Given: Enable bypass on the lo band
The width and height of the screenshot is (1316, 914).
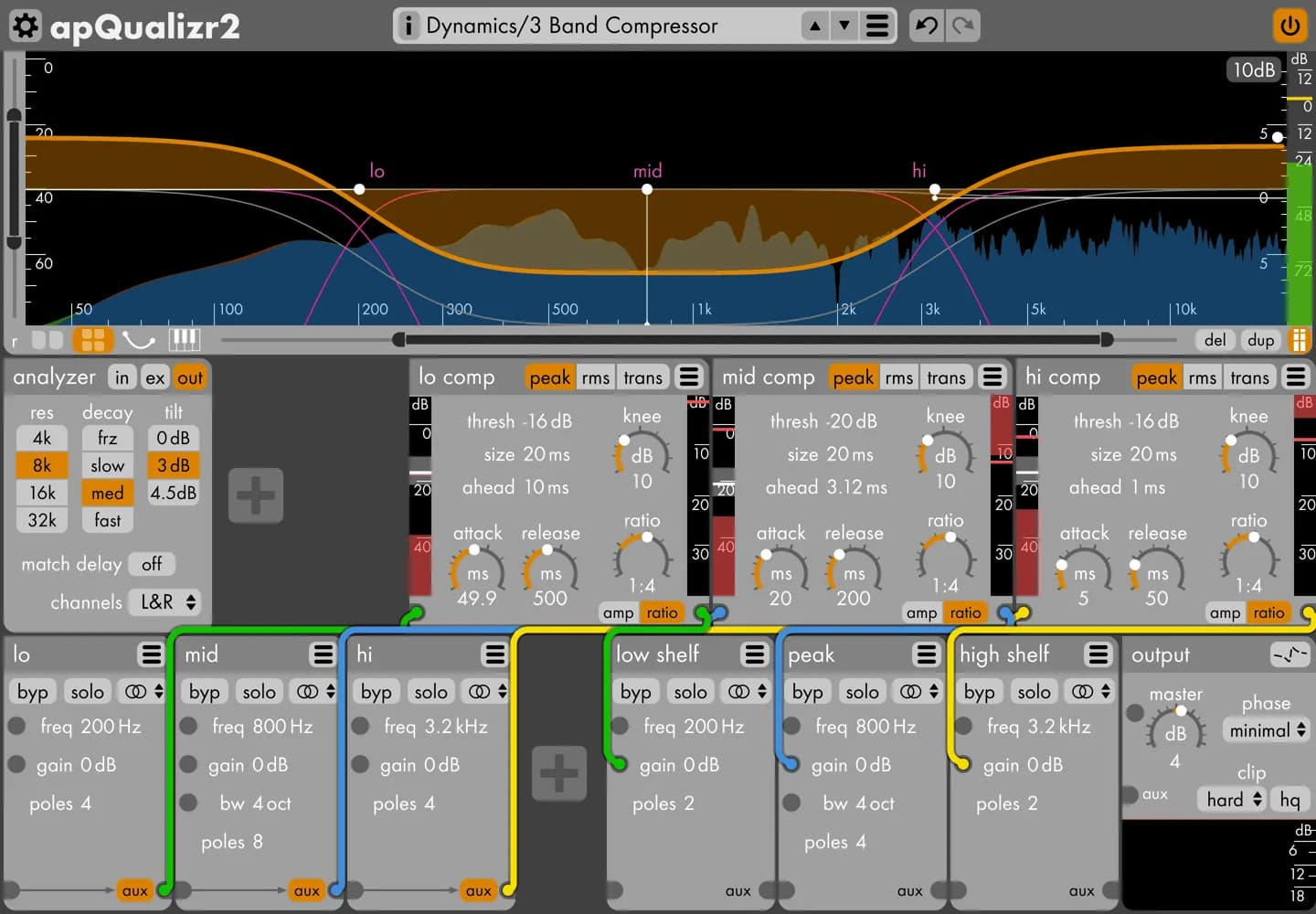Looking at the screenshot, I should [32, 692].
